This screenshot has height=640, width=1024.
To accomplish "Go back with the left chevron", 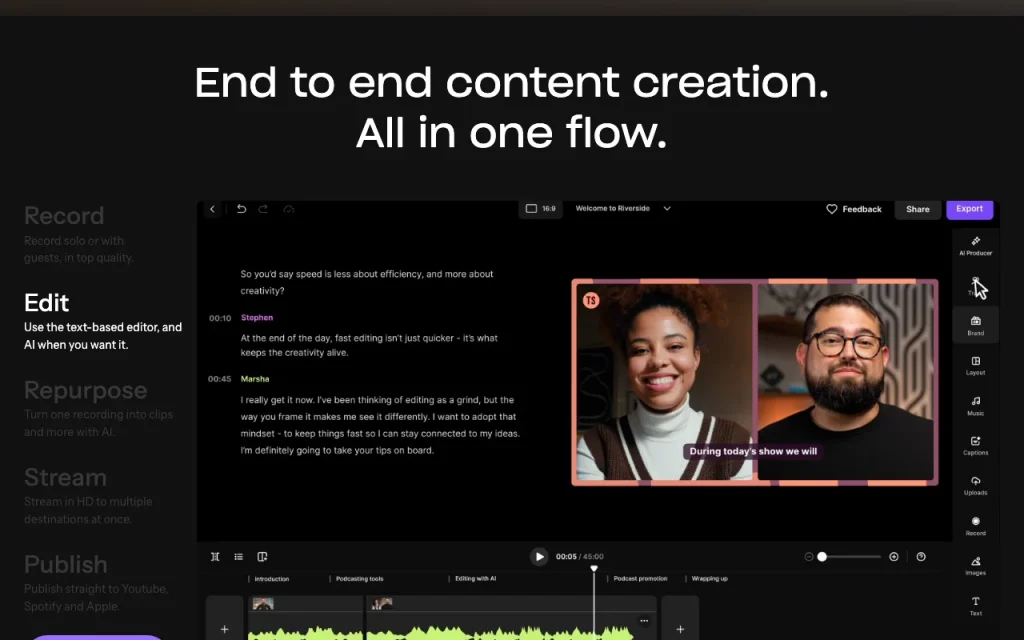I will pos(212,209).
